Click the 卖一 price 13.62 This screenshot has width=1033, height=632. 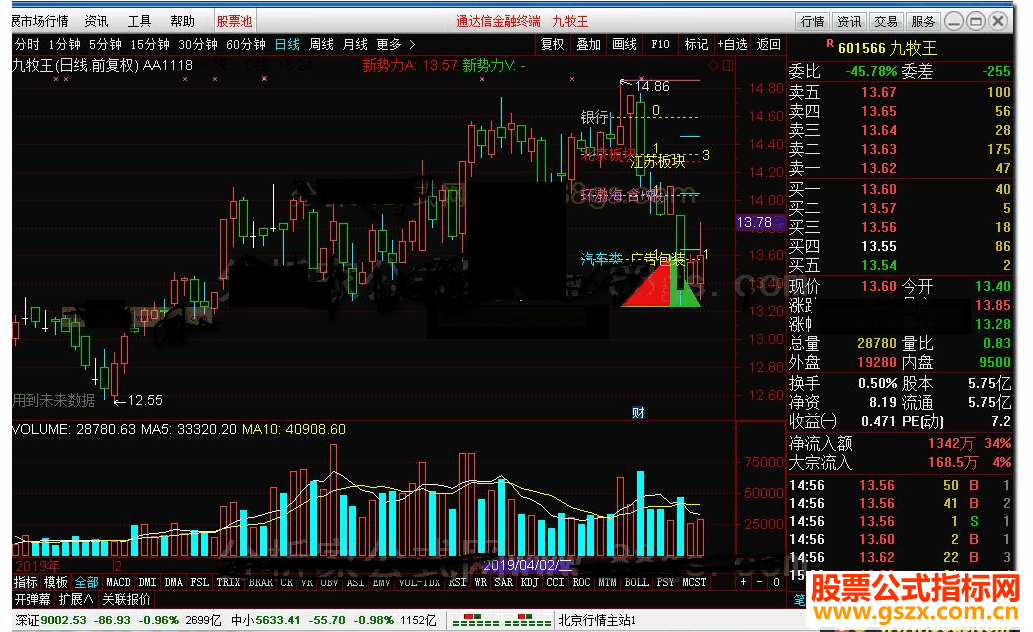click(879, 168)
